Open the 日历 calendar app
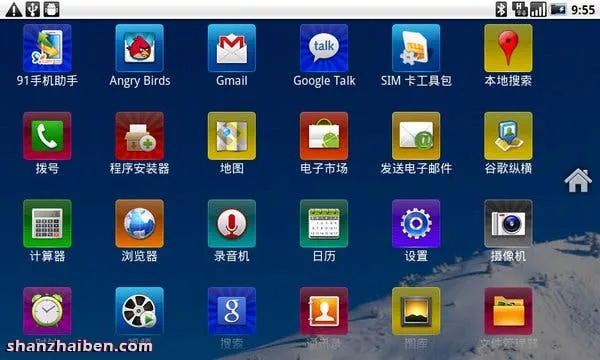Viewport: 600px width, 360px height. coord(324,223)
